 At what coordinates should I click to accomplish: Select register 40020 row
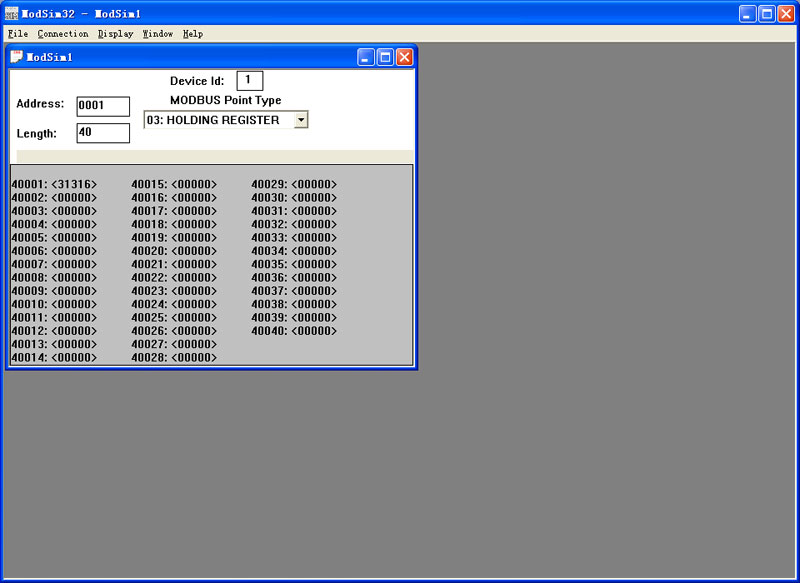click(174, 250)
